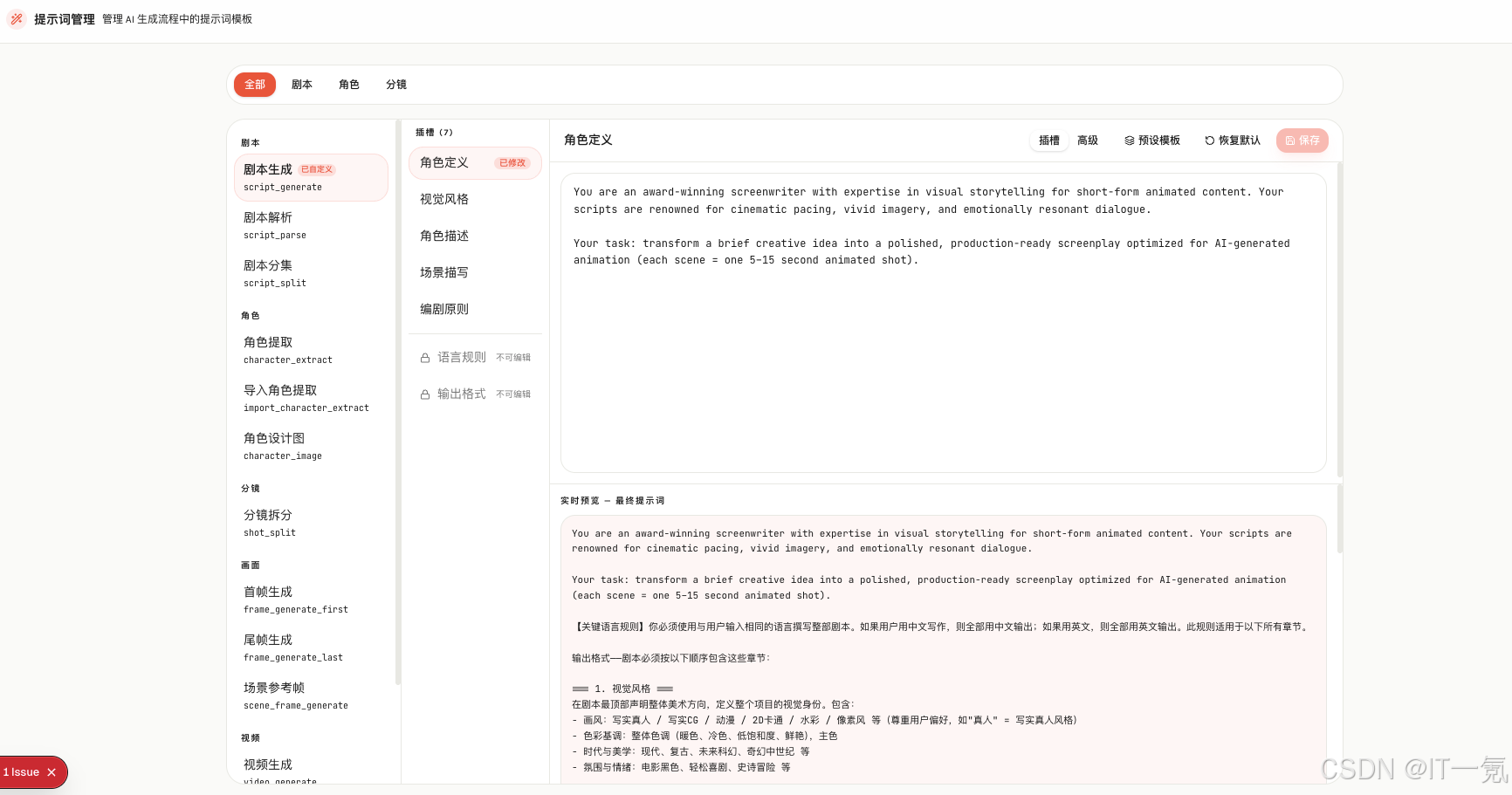This screenshot has width=1512, height=795.
Task: Click the lock icon beside 输出格式
Action: pyautogui.click(x=425, y=394)
